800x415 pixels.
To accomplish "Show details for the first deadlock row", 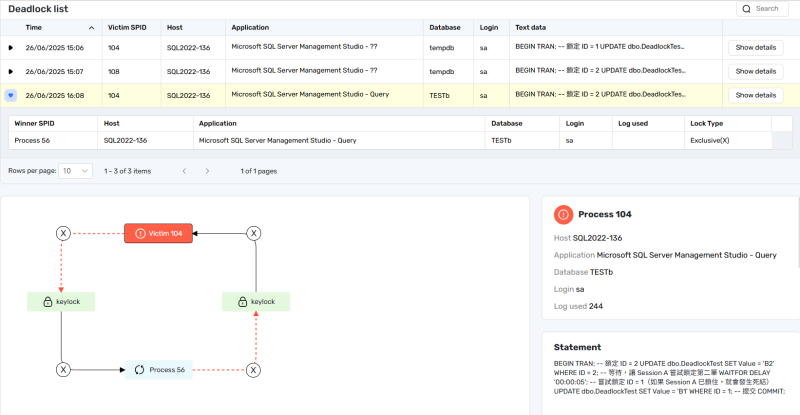I will [755, 47].
